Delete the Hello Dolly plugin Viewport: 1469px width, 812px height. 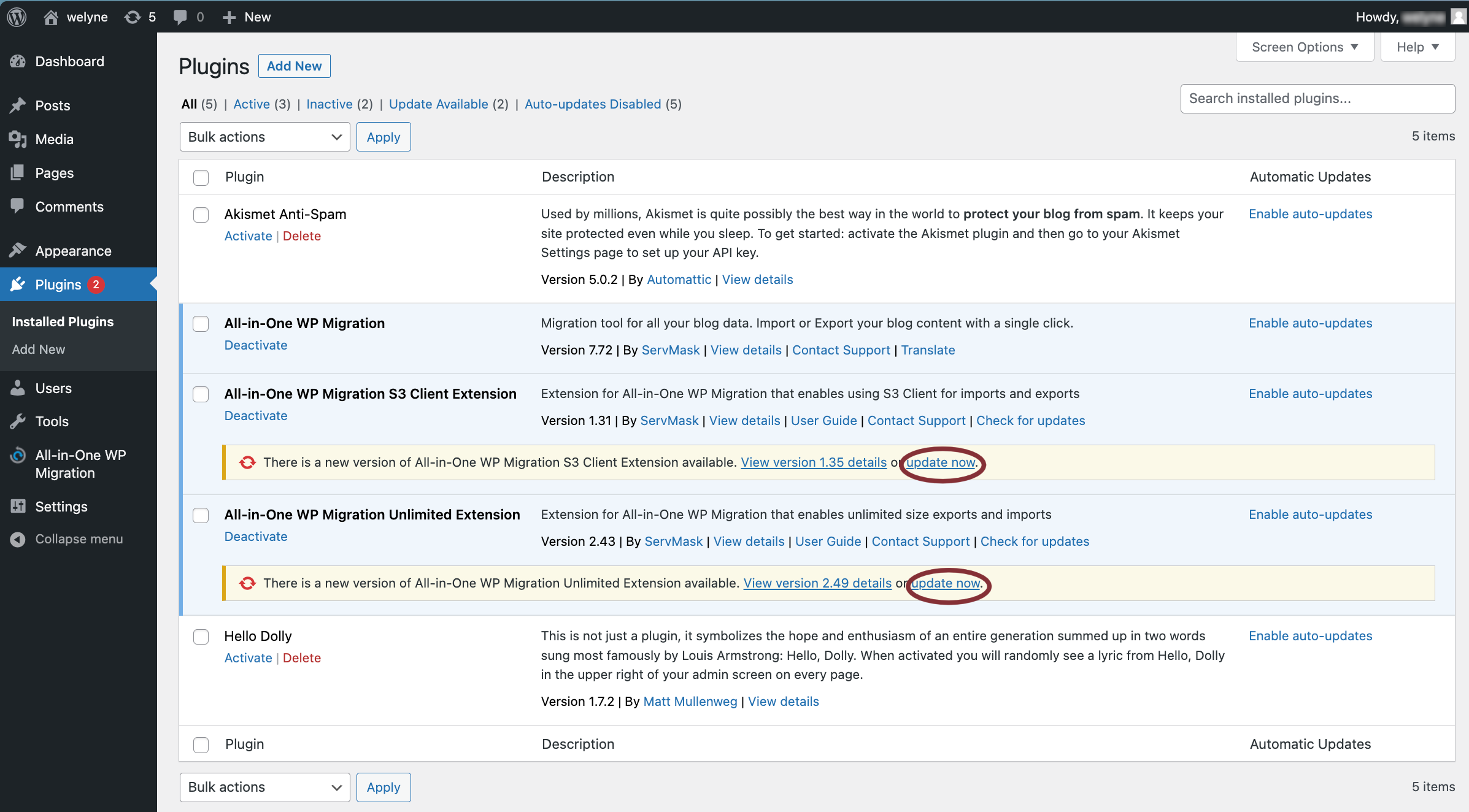click(x=302, y=658)
